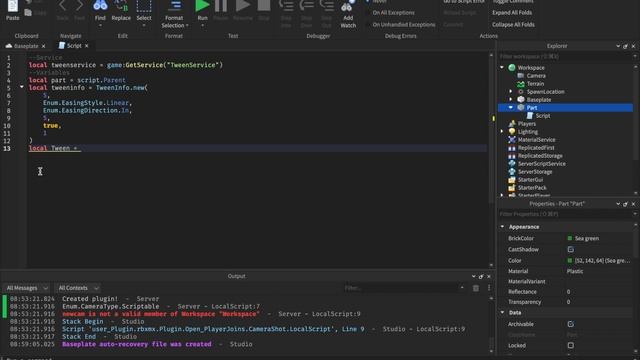The width and height of the screenshot is (640, 360).
Task: Click the Transparency property value
Action: click(x=569, y=302)
